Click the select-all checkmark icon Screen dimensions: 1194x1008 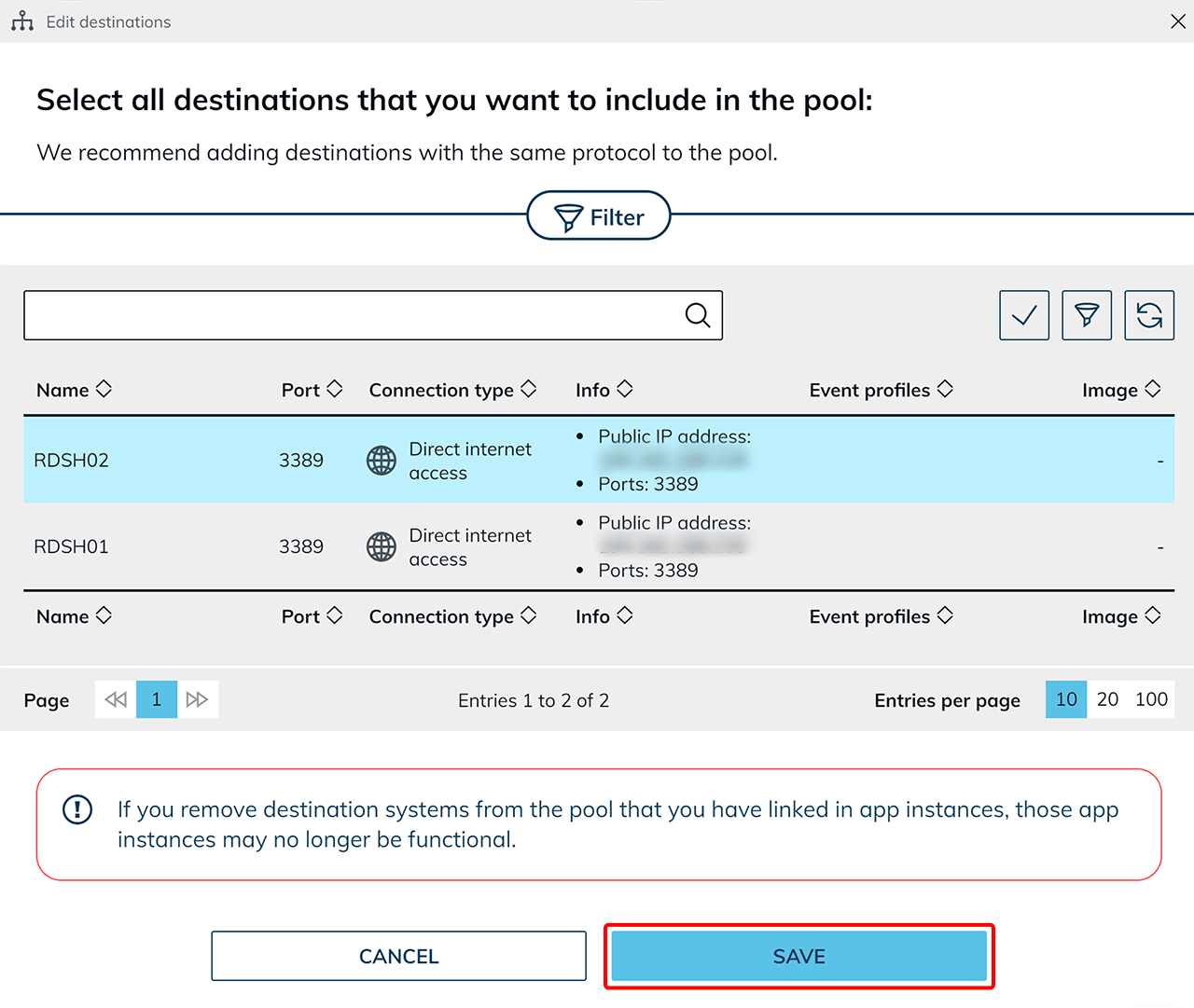pyautogui.click(x=1023, y=315)
